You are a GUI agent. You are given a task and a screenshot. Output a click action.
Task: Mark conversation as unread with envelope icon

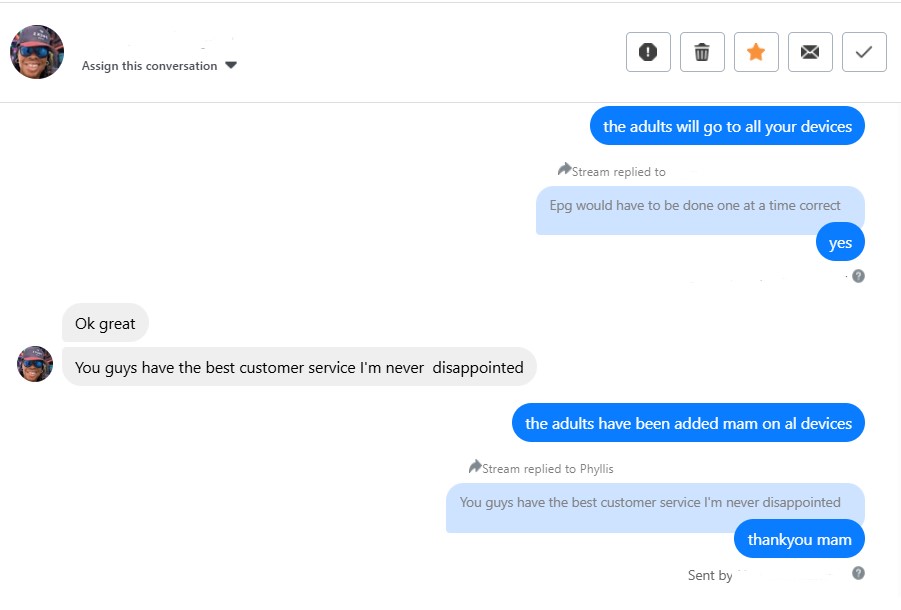(810, 52)
